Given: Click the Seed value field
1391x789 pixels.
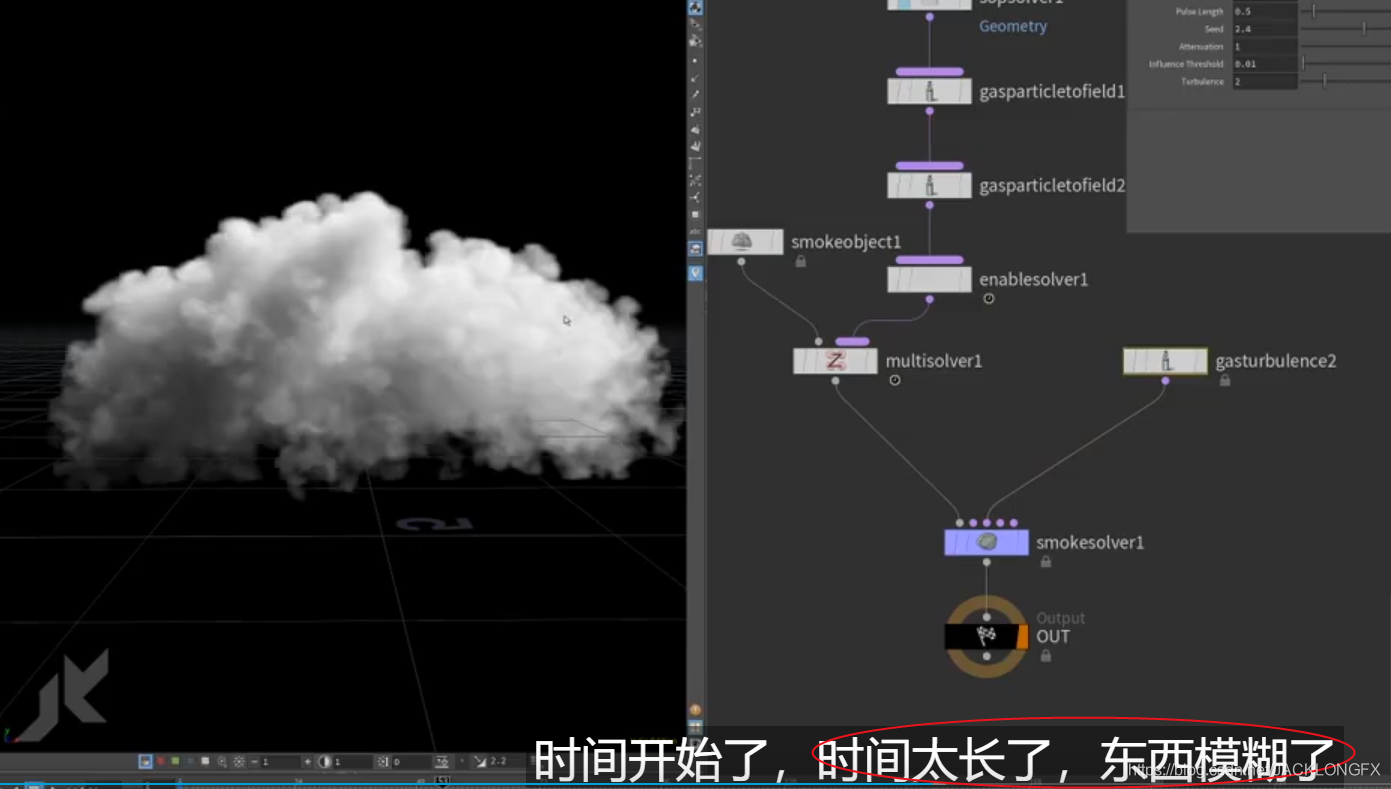Looking at the screenshot, I should (1264, 29).
